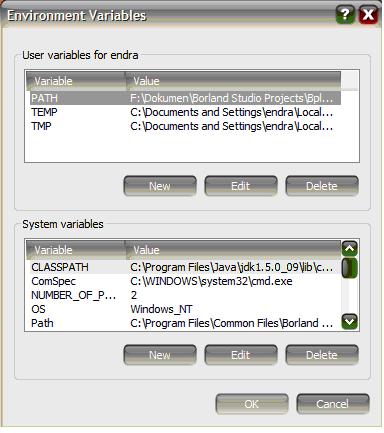The width and height of the screenshot is (384, 433).
Task: Click TEMP's Documents and Settings value
Action: (x=232, y=112)
